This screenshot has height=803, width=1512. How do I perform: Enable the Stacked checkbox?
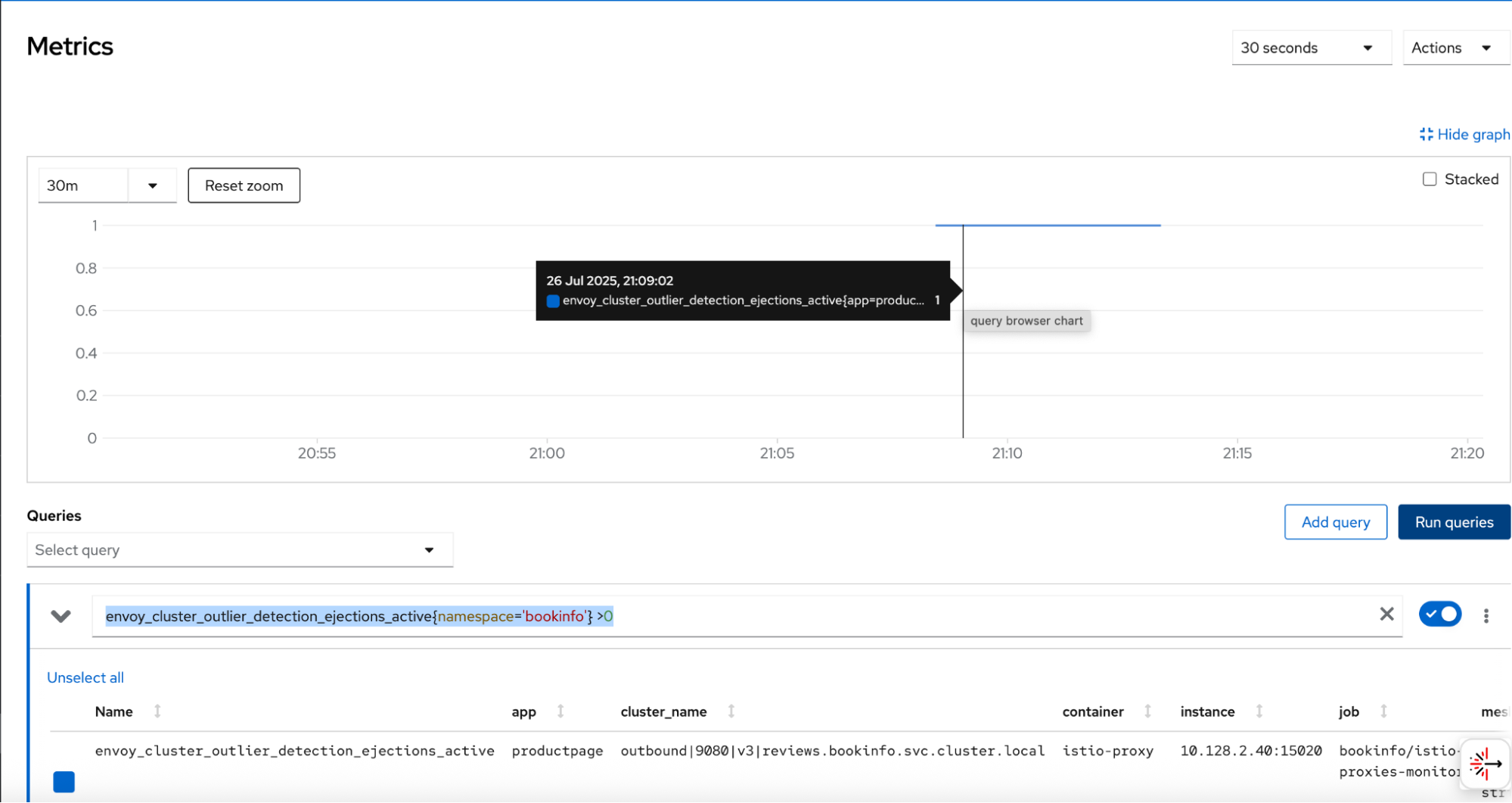[x=1429, y=179]
